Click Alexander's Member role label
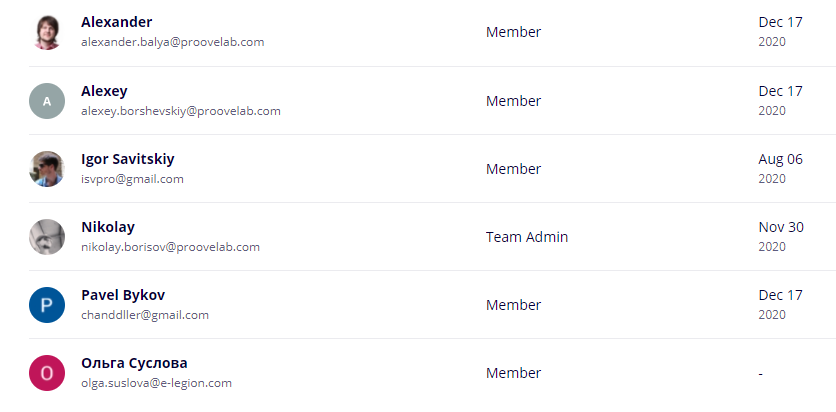 pos(513,32)
